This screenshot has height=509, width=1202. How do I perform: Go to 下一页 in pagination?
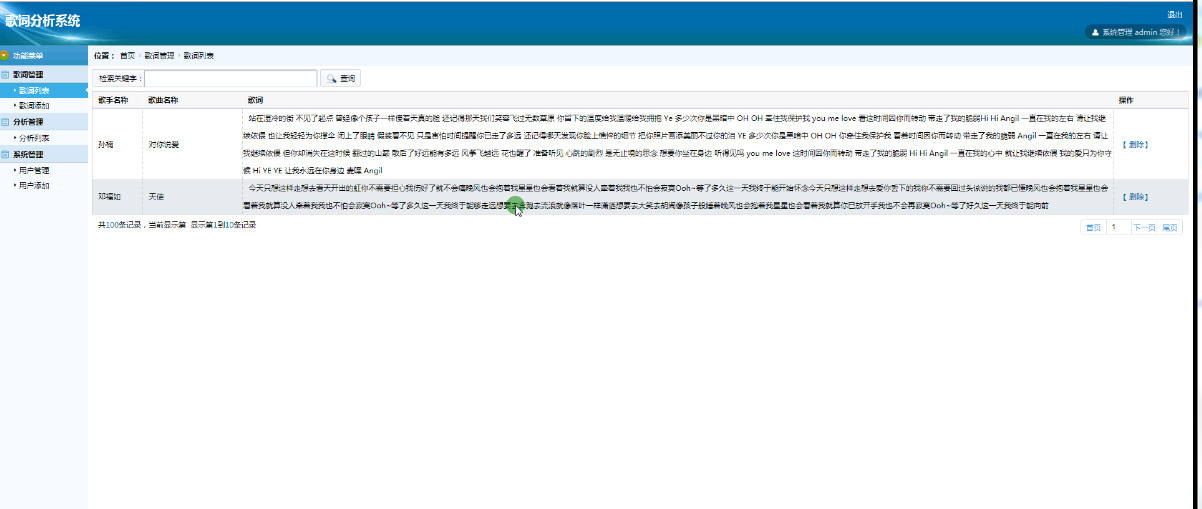click(x=1143, y=228)
